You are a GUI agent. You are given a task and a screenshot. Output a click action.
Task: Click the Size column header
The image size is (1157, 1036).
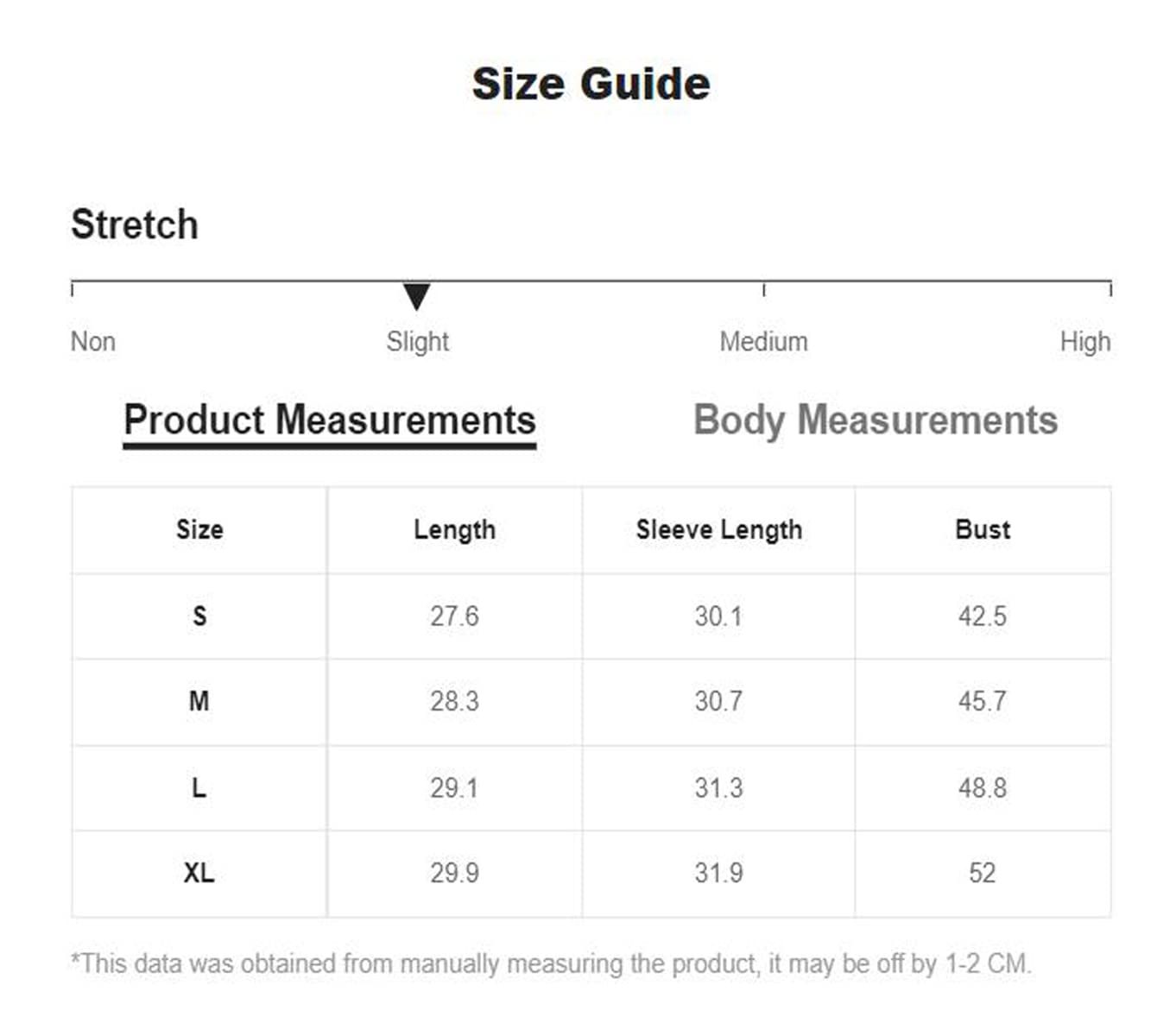tap(199, 529)
